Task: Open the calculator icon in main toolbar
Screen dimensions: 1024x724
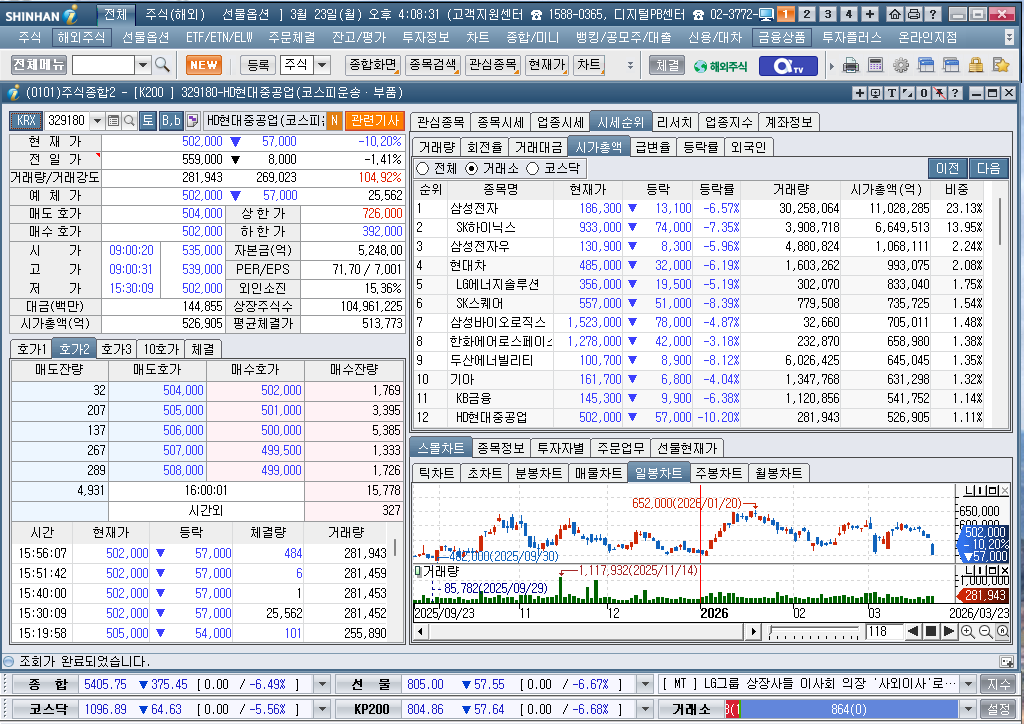Action: (875, 65)
